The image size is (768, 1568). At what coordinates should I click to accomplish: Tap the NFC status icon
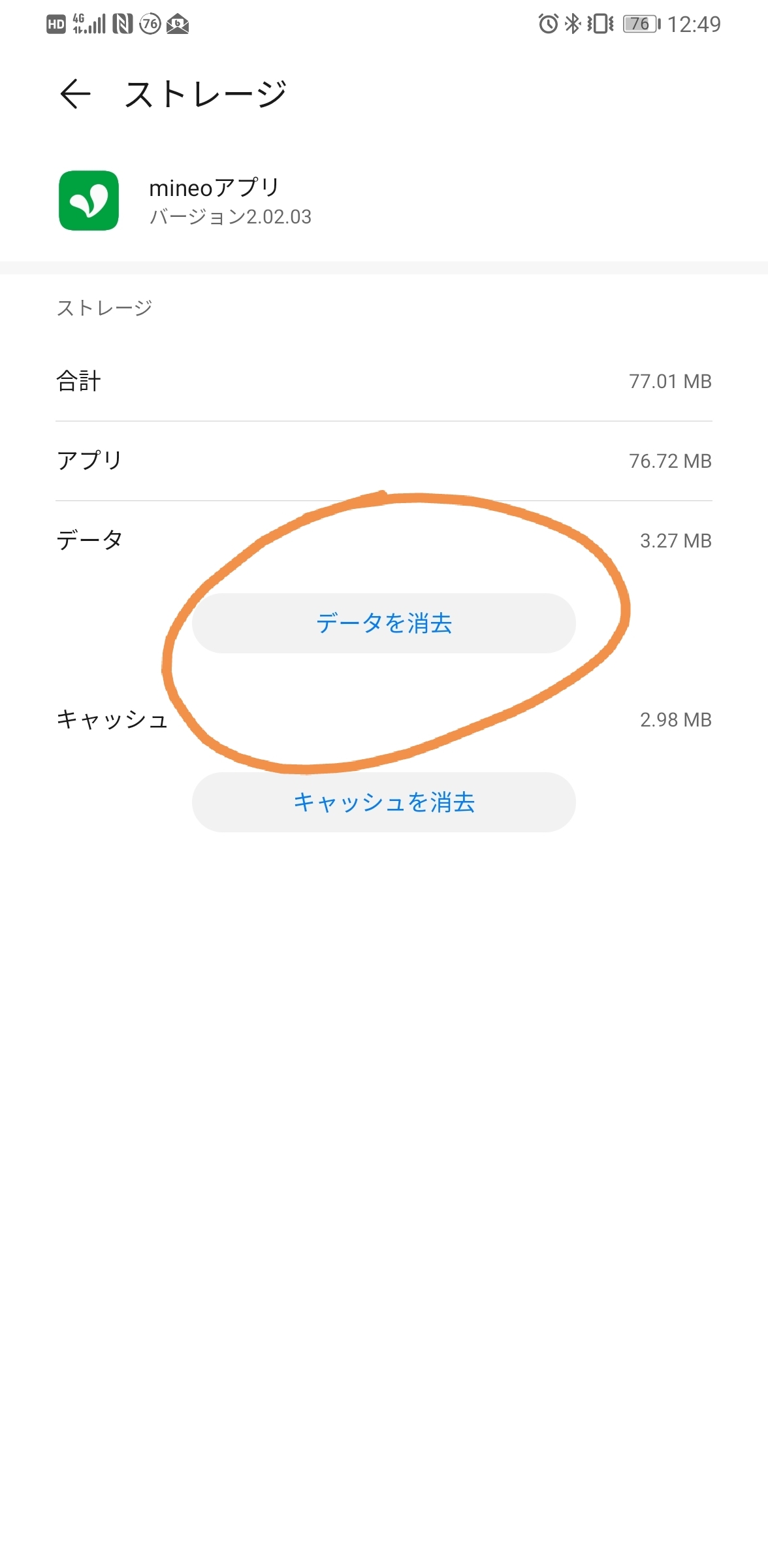point(122,24)
